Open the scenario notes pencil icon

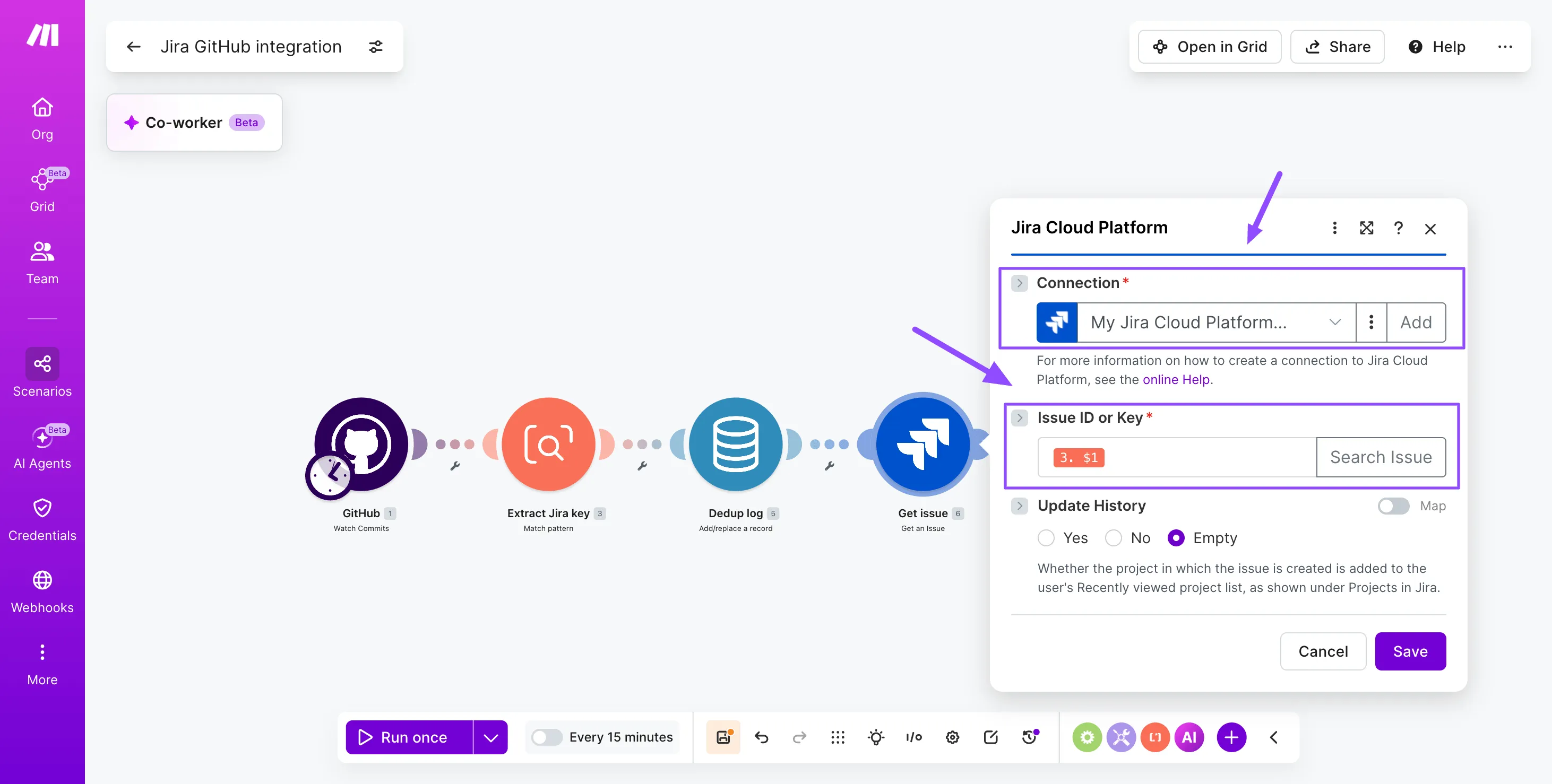coord(990,737)
